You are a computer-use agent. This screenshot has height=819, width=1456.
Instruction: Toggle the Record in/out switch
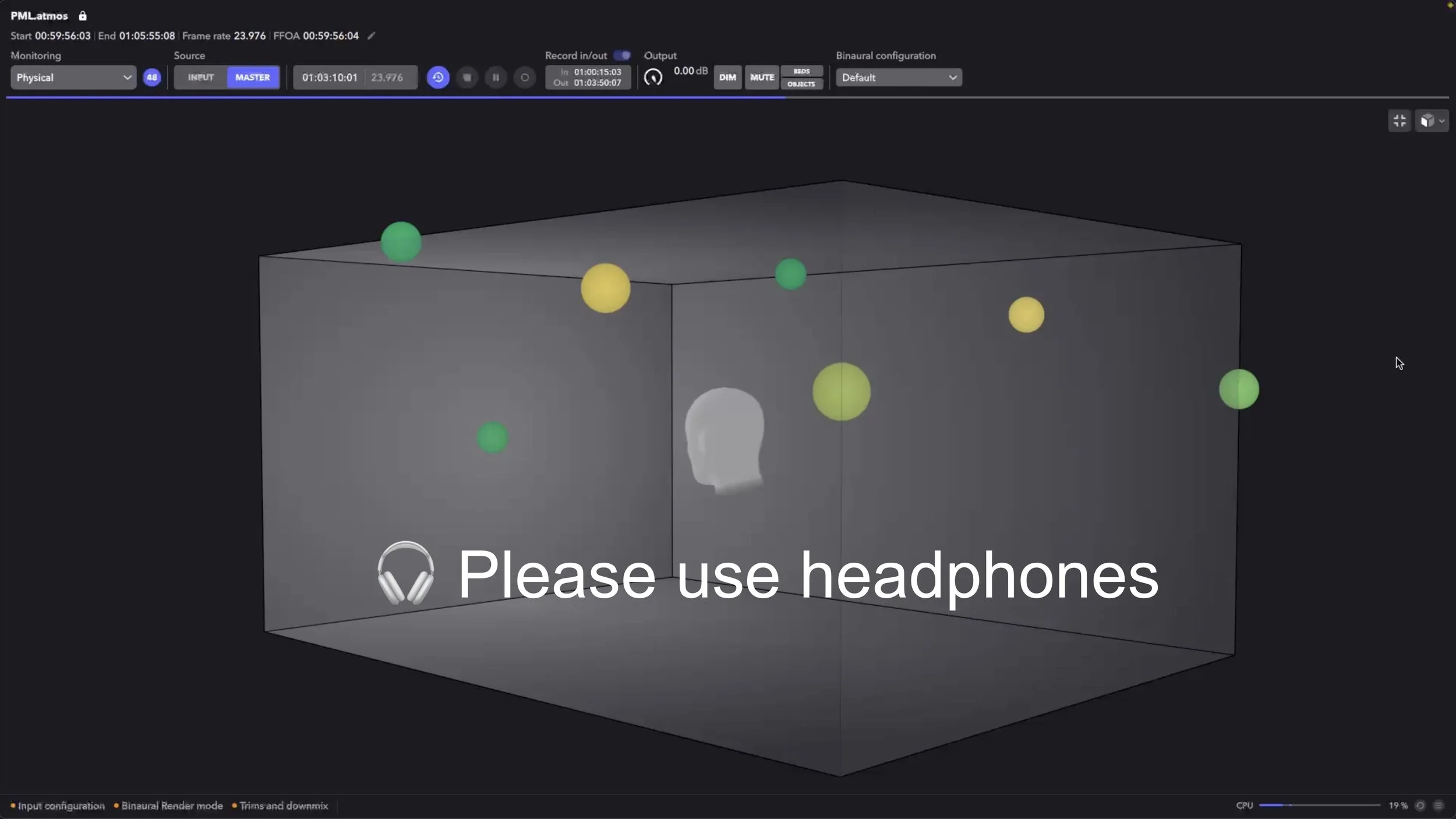click(622, 55)
